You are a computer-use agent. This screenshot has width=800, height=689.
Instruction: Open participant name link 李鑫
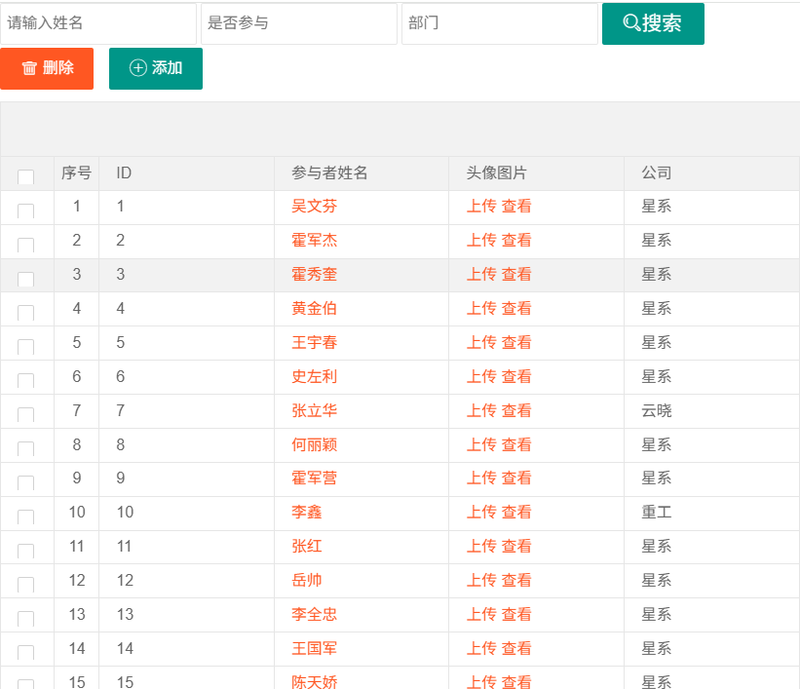click(x=307, y=512)
